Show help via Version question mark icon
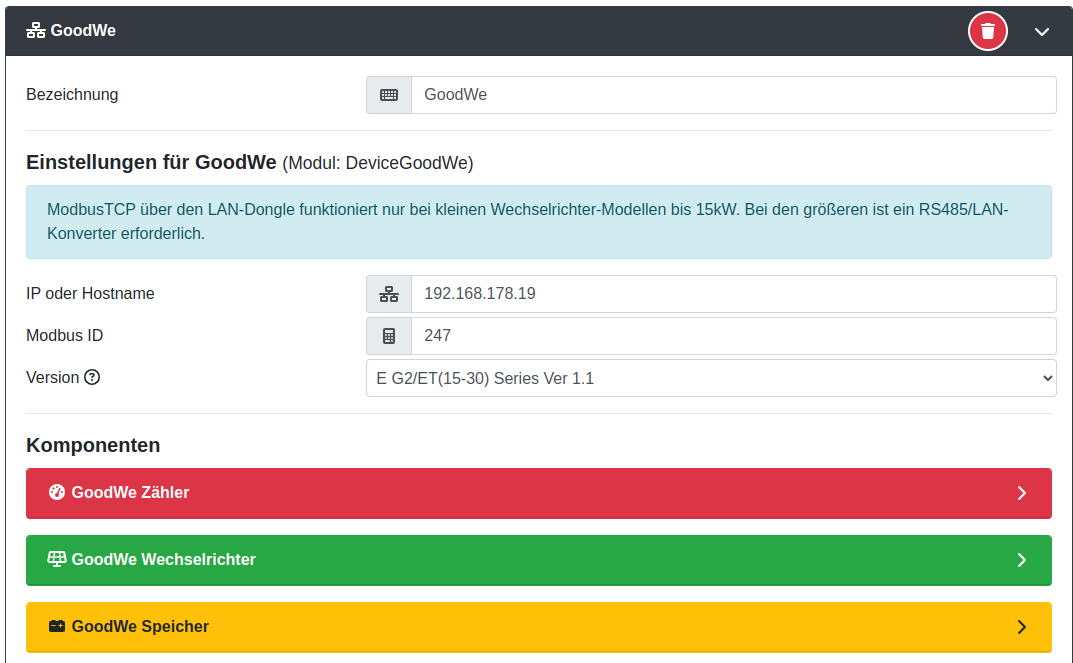This screenshot has height=663, width=1073. [92, 377]
